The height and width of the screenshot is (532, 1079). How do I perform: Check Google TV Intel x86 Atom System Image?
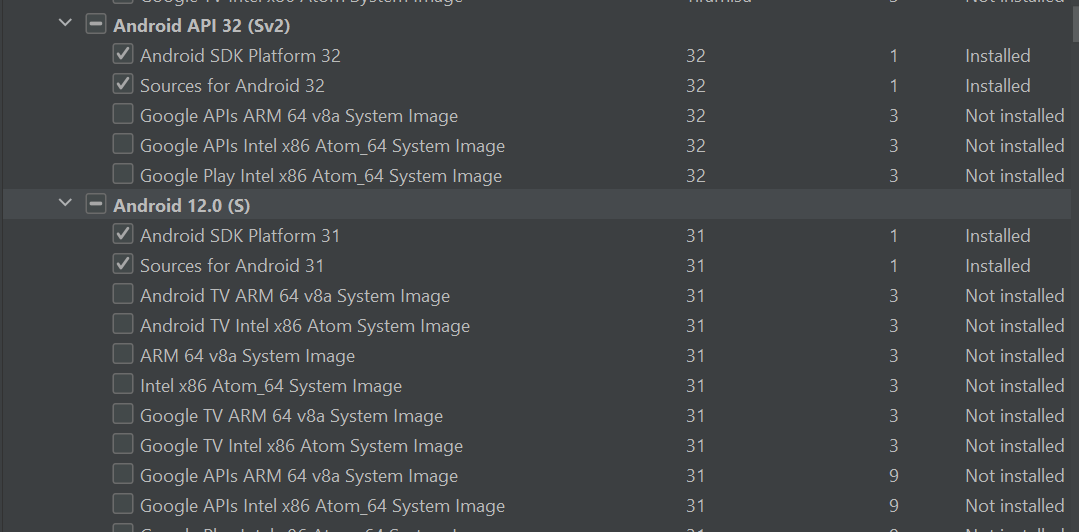(122, 445)
